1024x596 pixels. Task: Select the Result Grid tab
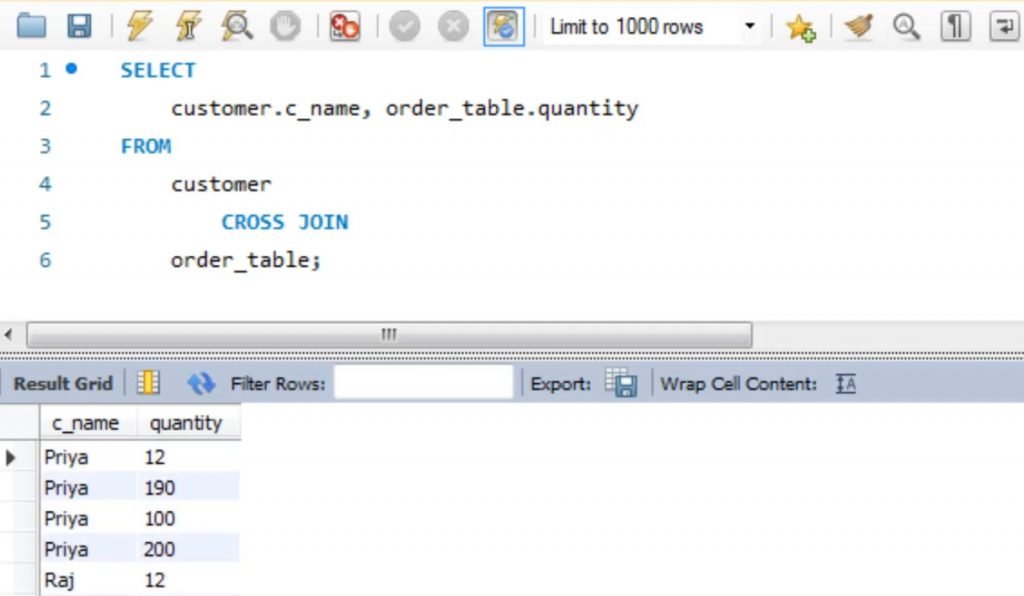pos(62,383)
